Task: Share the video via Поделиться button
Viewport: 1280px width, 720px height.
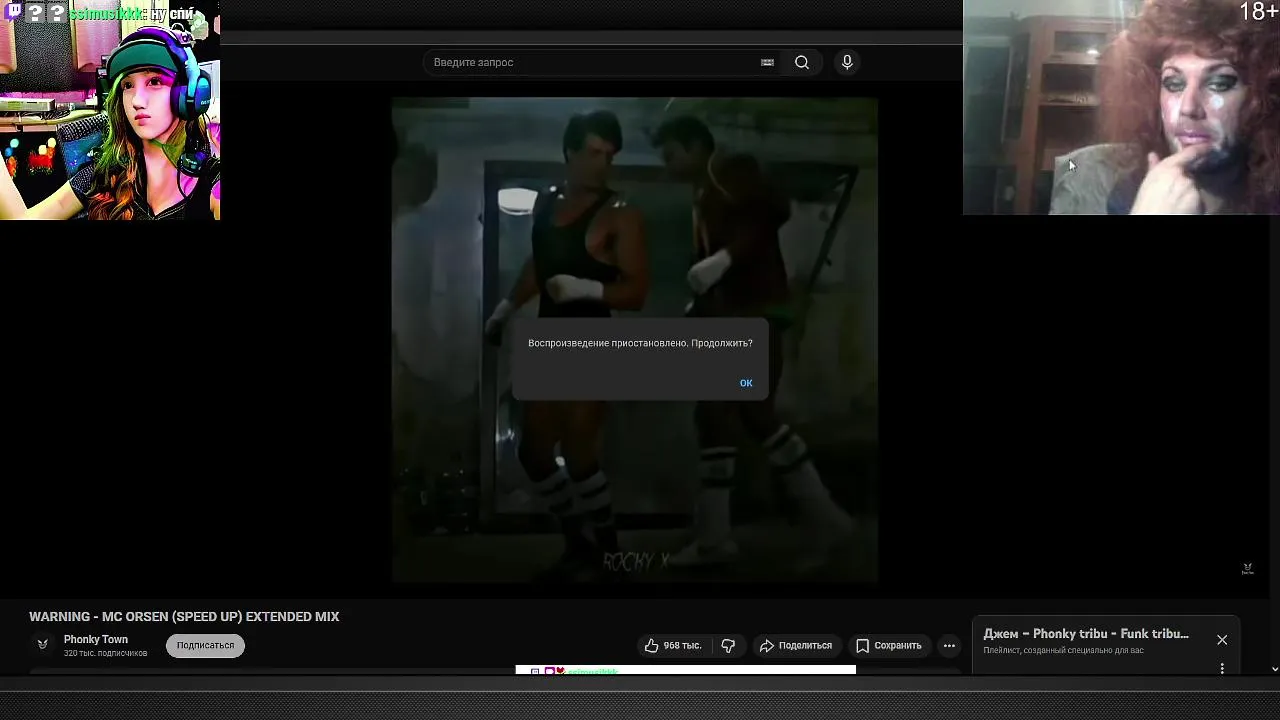Action: pos(796,646)
